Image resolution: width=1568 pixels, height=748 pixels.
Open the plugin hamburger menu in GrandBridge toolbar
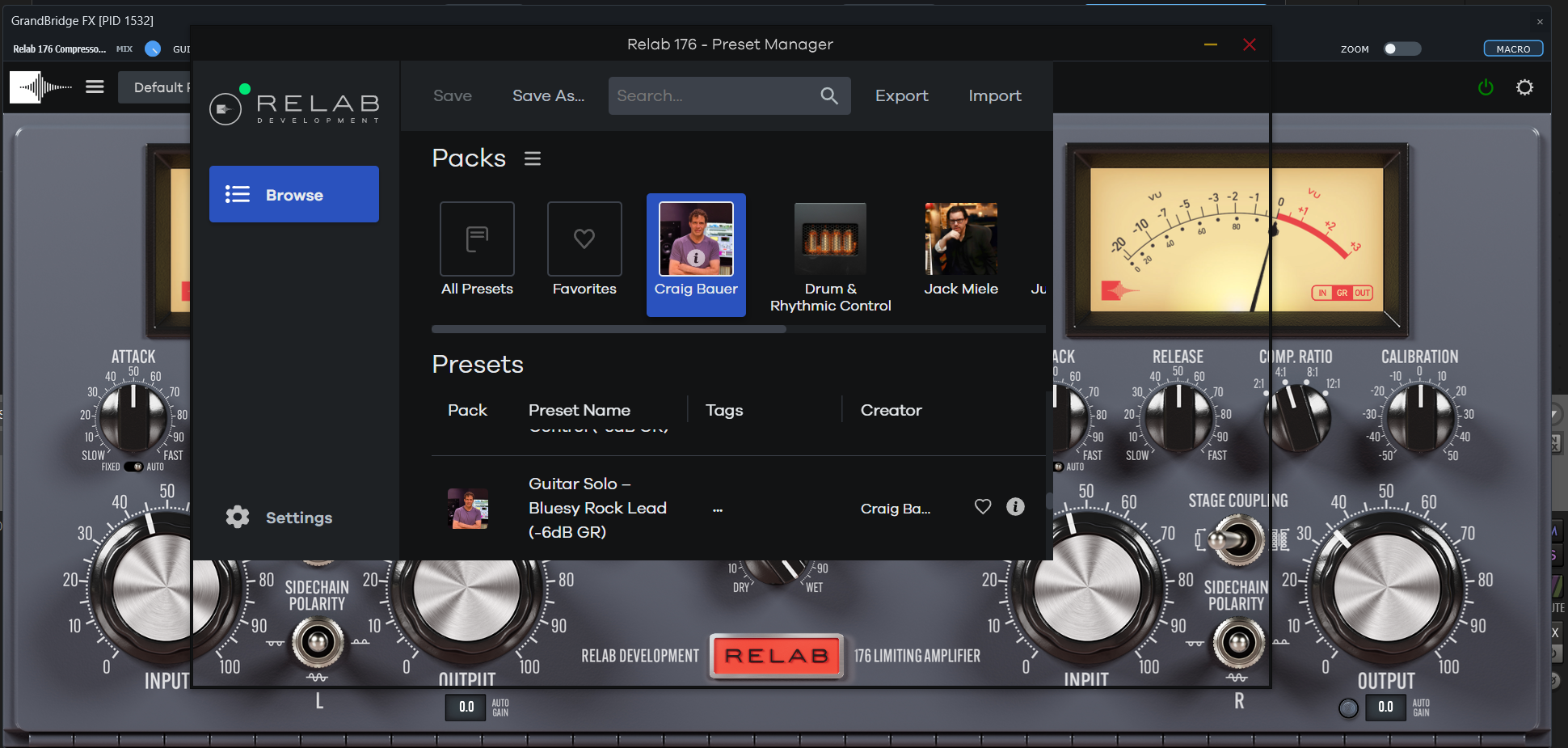click(x=95, y=87)
